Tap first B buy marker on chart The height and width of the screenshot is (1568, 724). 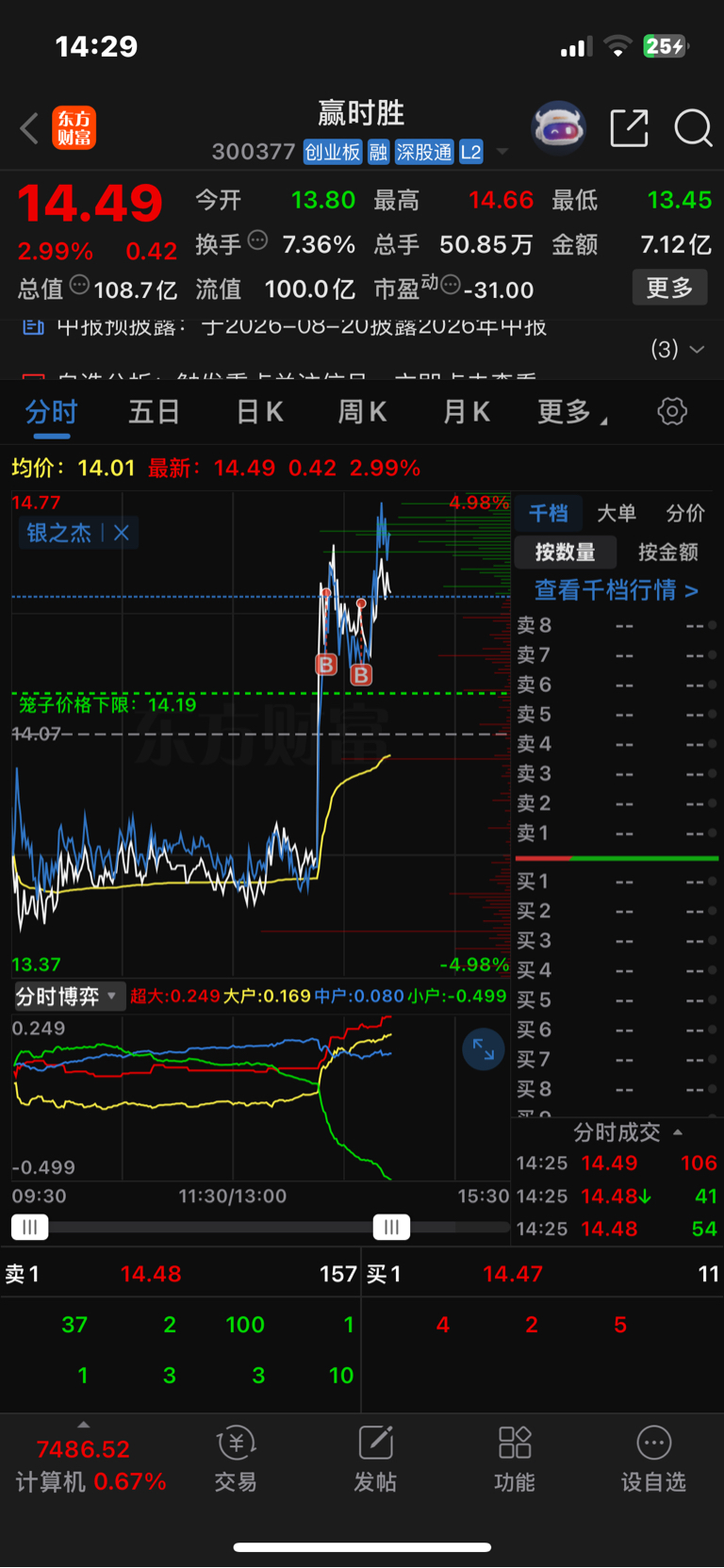click(x=326, y=665)
